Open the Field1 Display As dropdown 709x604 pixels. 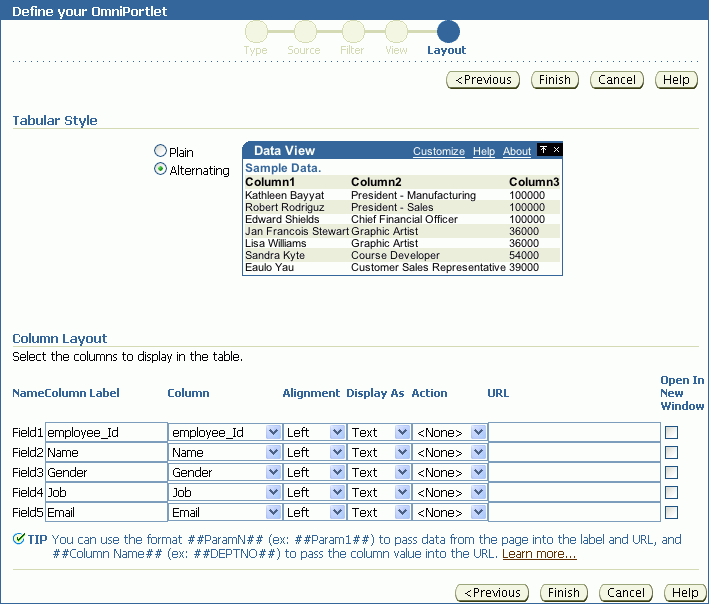(x=379, y=433)
